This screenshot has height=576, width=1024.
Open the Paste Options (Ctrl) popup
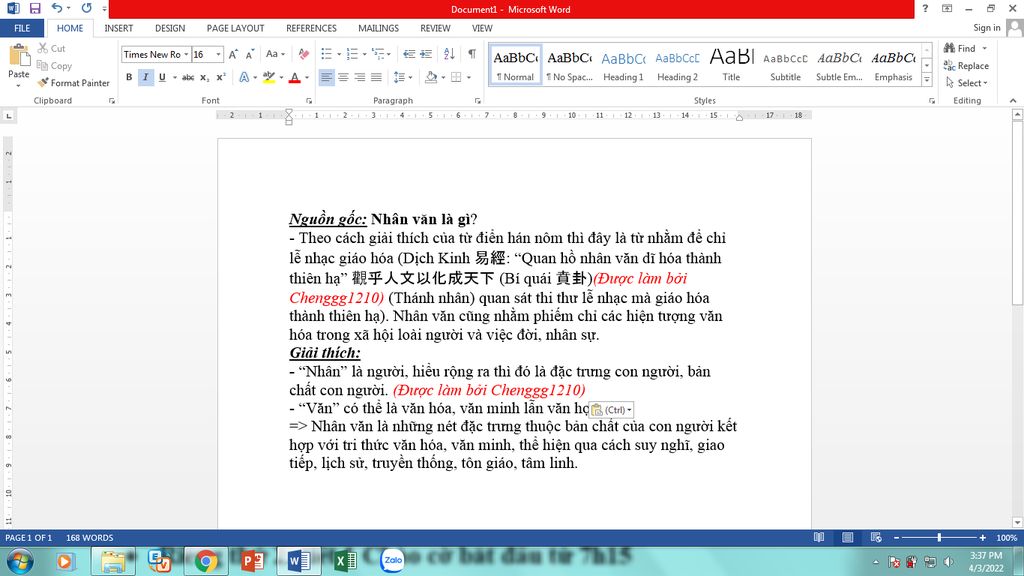pos(611,410)
